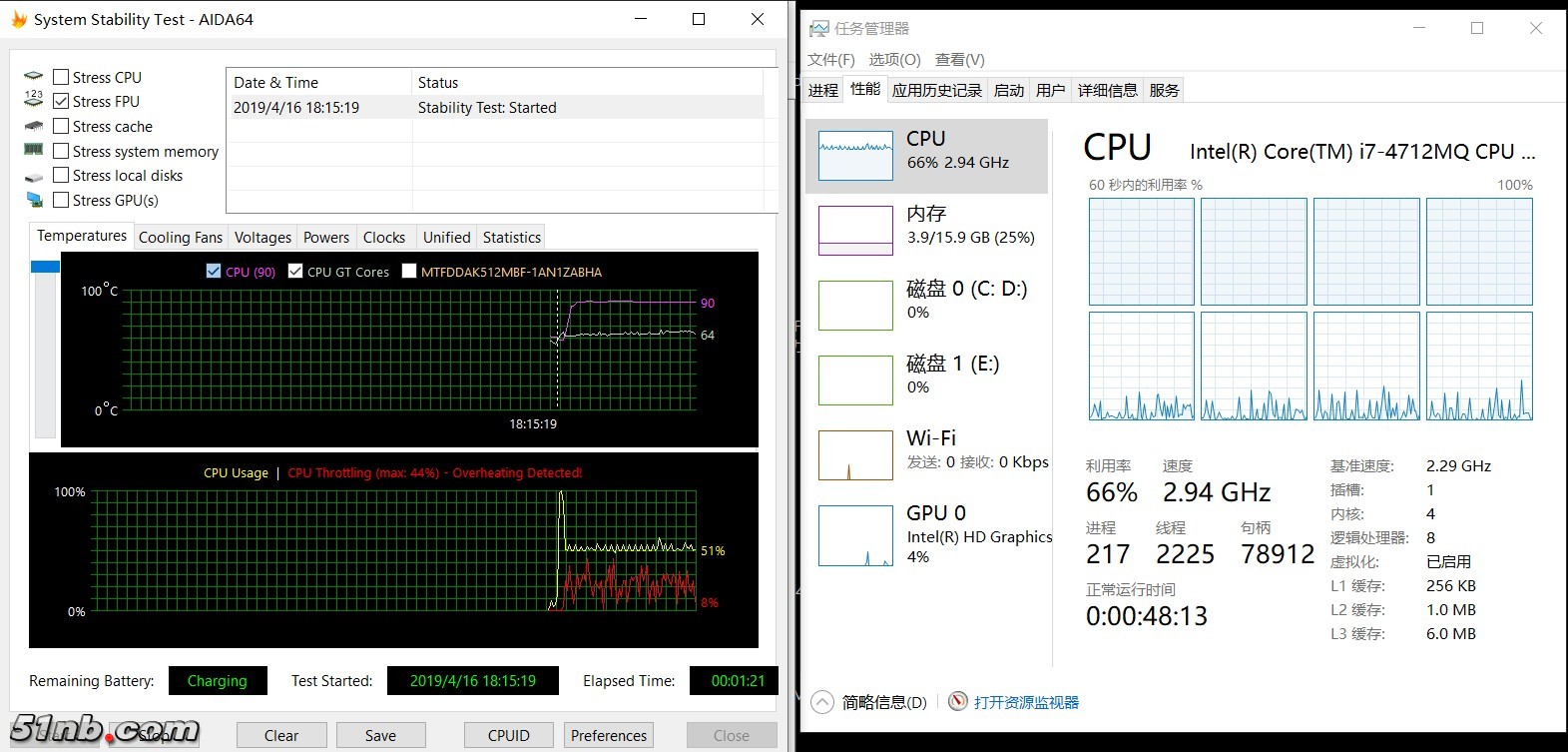
Task: Enable the Stress cache checkbox
Action: (61, 126)
